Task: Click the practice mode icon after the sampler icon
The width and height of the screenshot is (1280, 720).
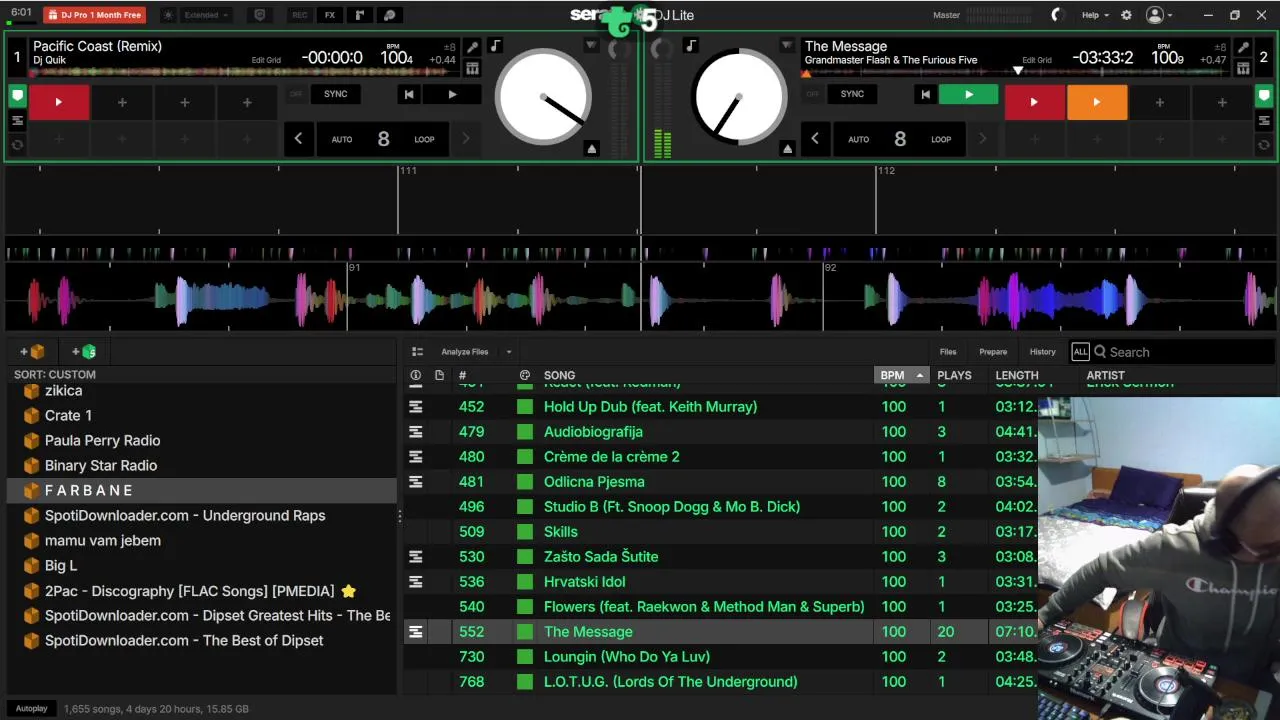Action: [390, 15]
